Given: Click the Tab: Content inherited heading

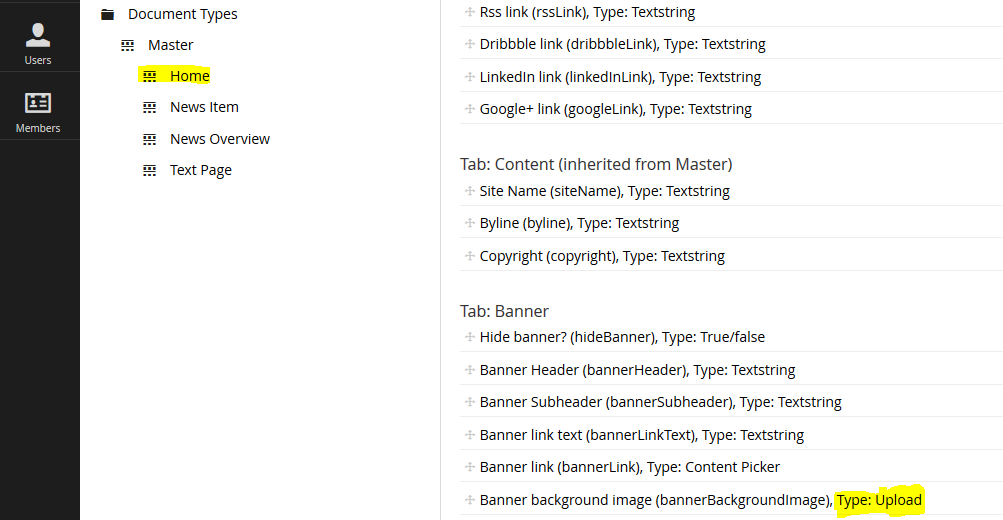Looking at the screenshot, I should pos(596,164).
